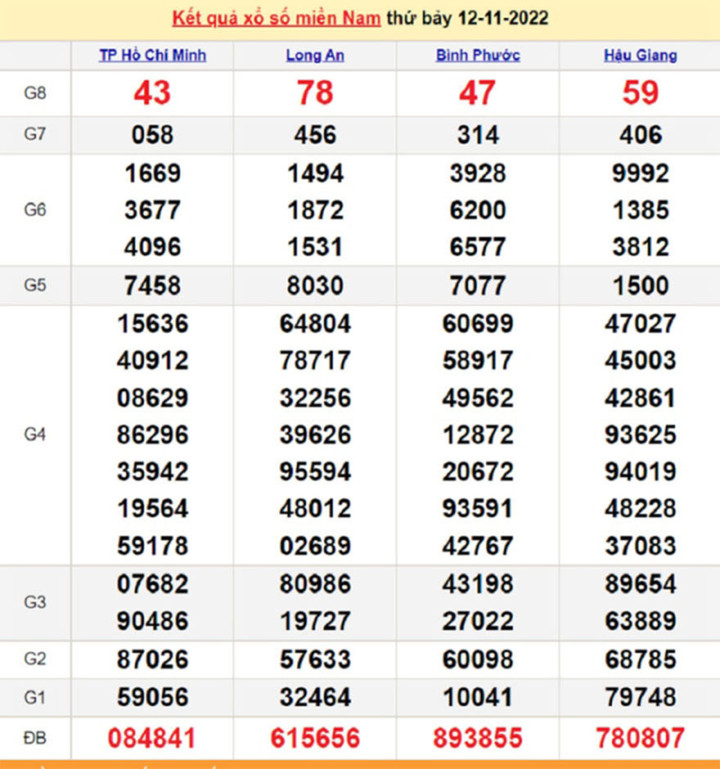Viewport: 720px width, 769px height.
Task: Select the ĐB special prize row label
Action: click(35, 738)
